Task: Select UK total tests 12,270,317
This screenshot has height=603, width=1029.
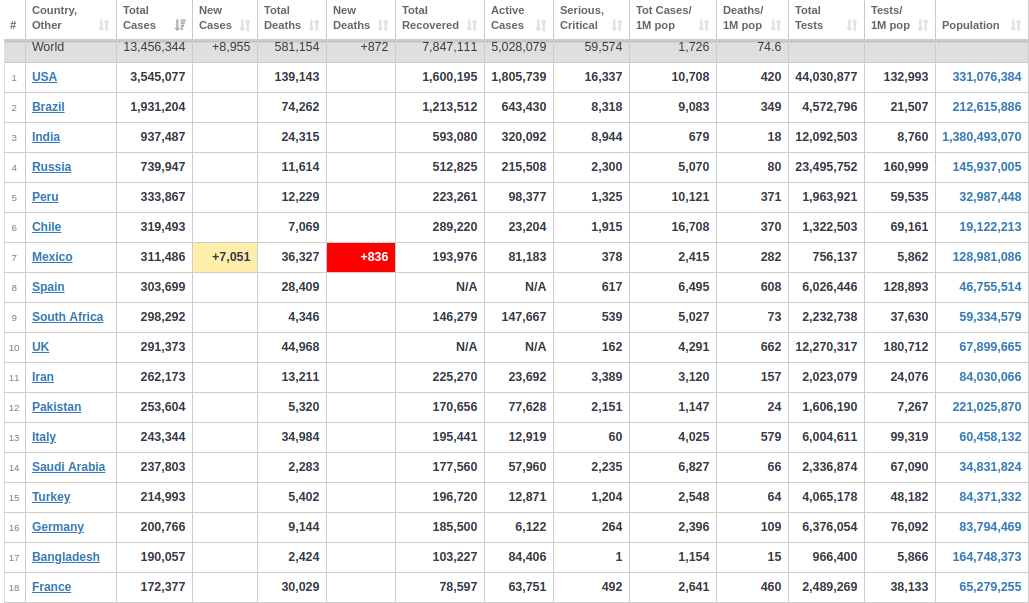Action: coord(826,347)
